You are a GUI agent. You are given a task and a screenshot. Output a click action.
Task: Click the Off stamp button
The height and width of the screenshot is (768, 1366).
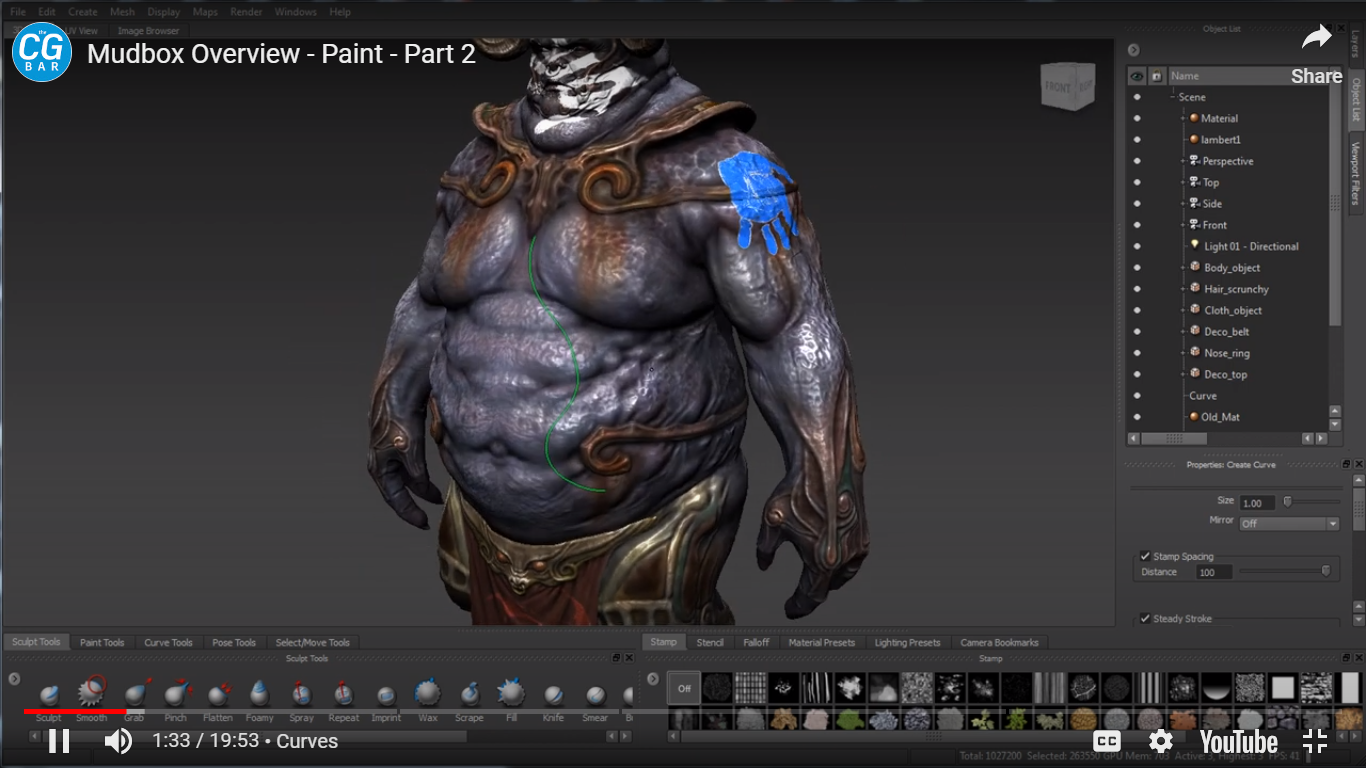point(684,688)
